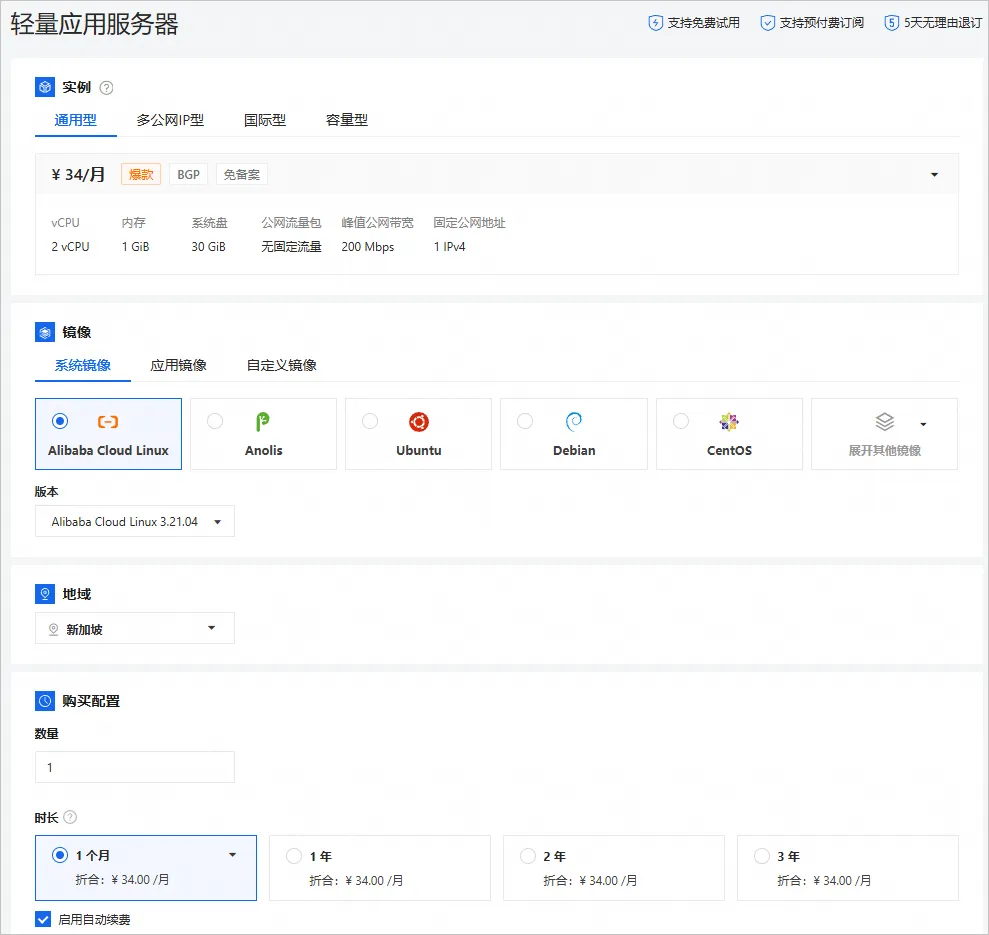Click the 支持免费试用 shield icon

(x=655, y=23)
